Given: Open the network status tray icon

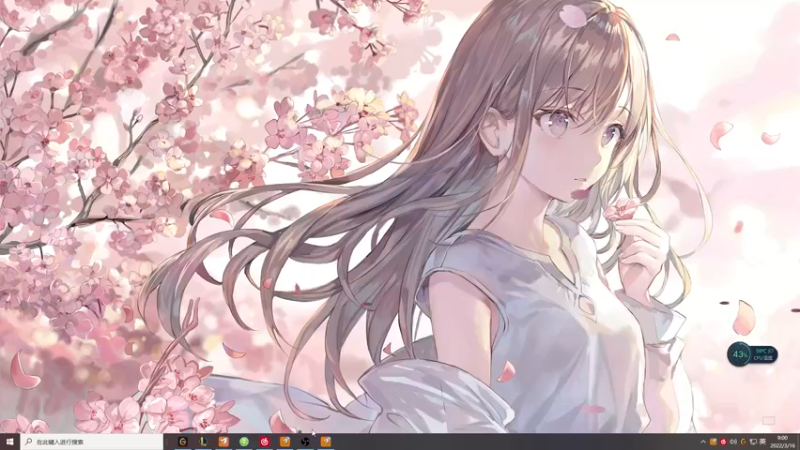Looking at the screenshot, I should [753, 442].
